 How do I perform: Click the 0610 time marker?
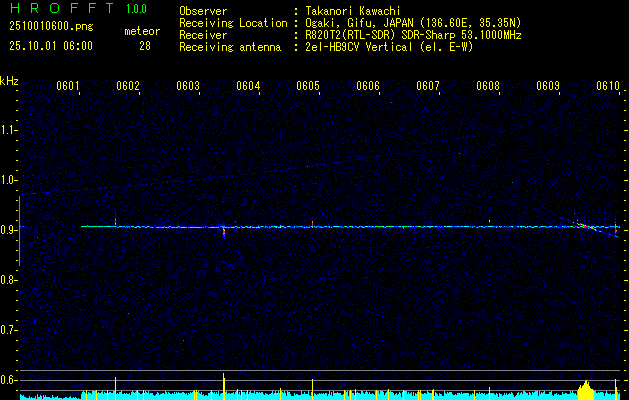608,86
